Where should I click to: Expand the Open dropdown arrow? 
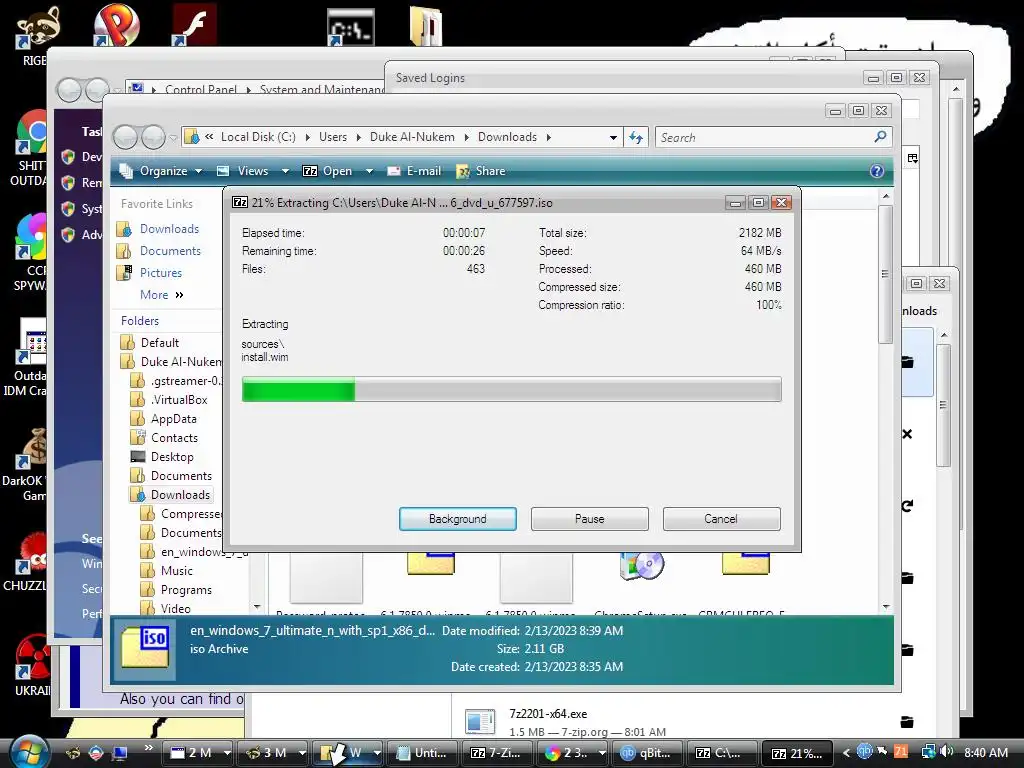coord(369,171)
